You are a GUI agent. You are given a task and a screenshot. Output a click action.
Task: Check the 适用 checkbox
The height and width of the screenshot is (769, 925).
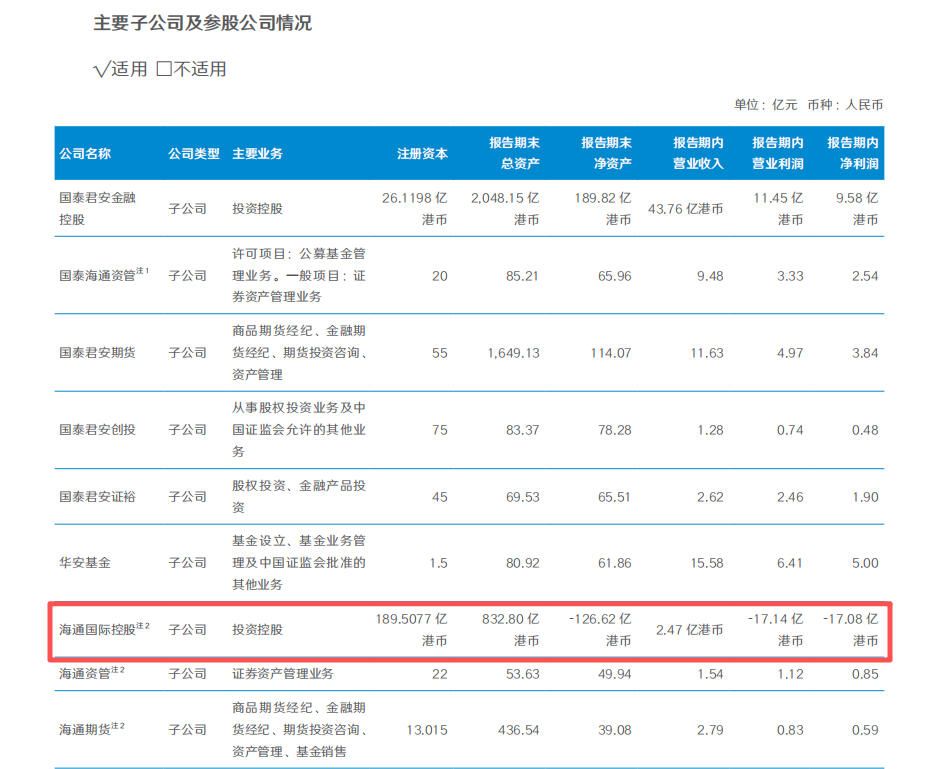tap(100, 69)
